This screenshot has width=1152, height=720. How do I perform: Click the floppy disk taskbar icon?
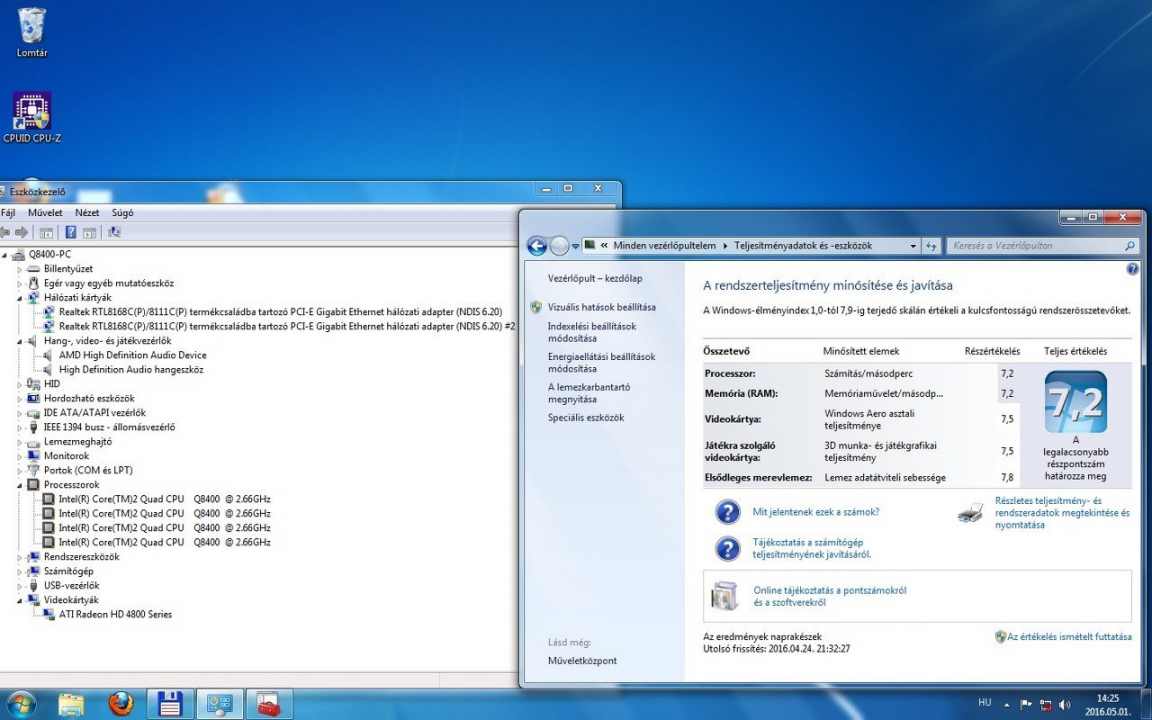170,705
